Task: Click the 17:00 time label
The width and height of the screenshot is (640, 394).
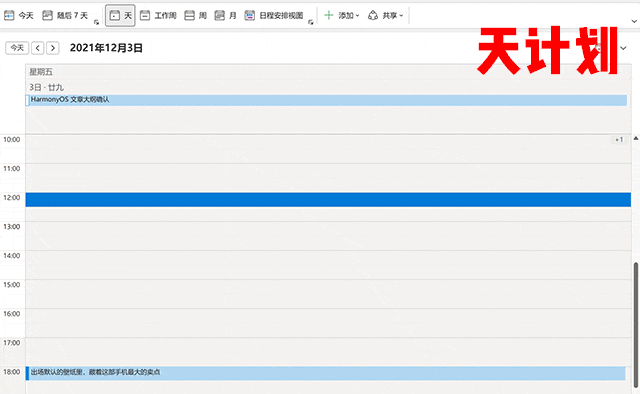Action: pos(12,343)
